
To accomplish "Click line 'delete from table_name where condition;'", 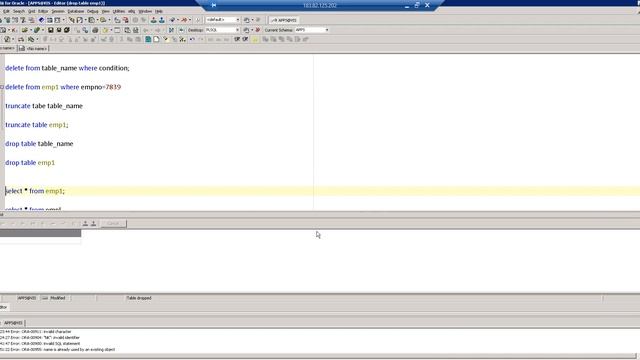I will [67, 68].
